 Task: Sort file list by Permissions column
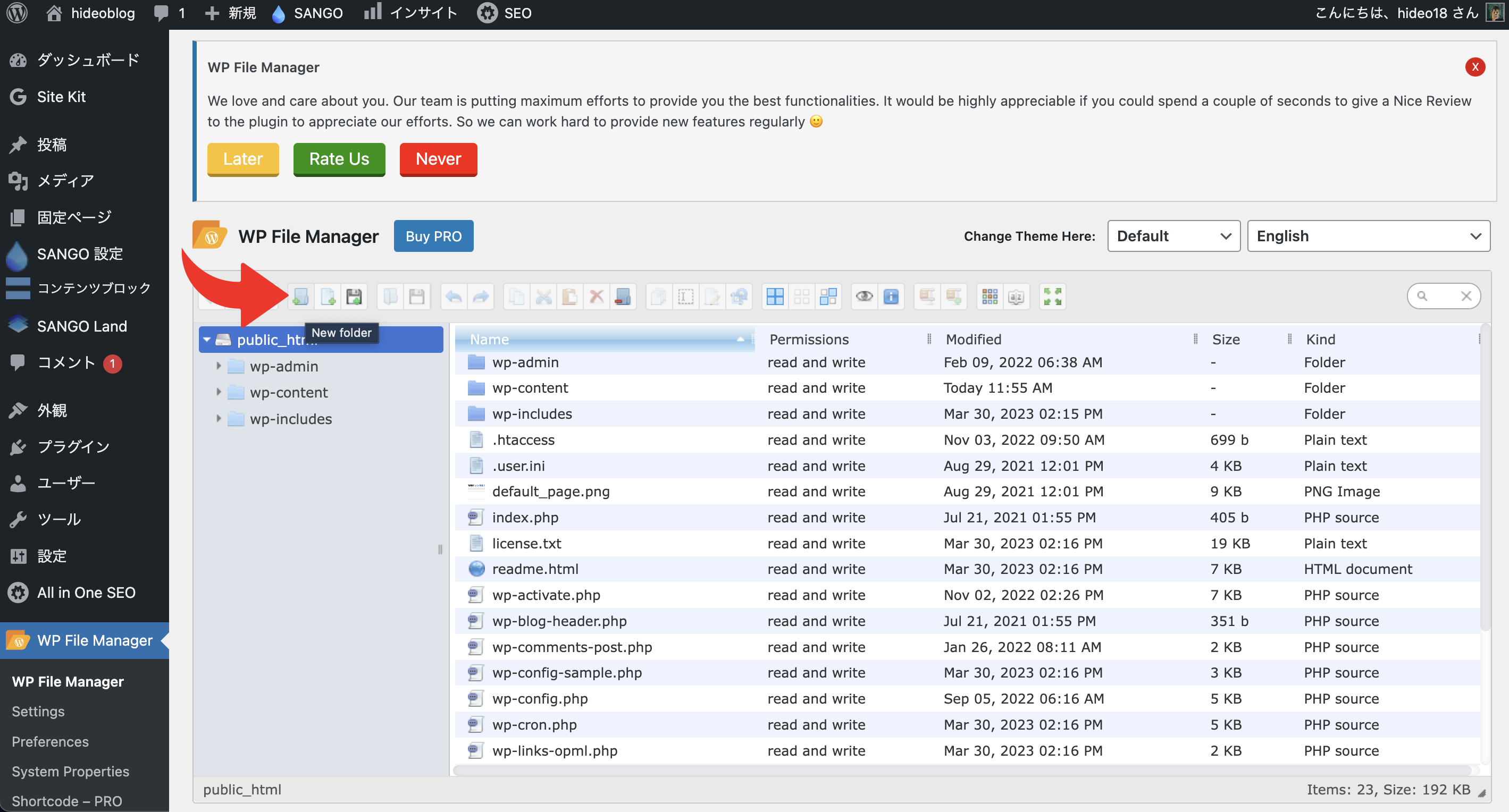click(843, 339)
